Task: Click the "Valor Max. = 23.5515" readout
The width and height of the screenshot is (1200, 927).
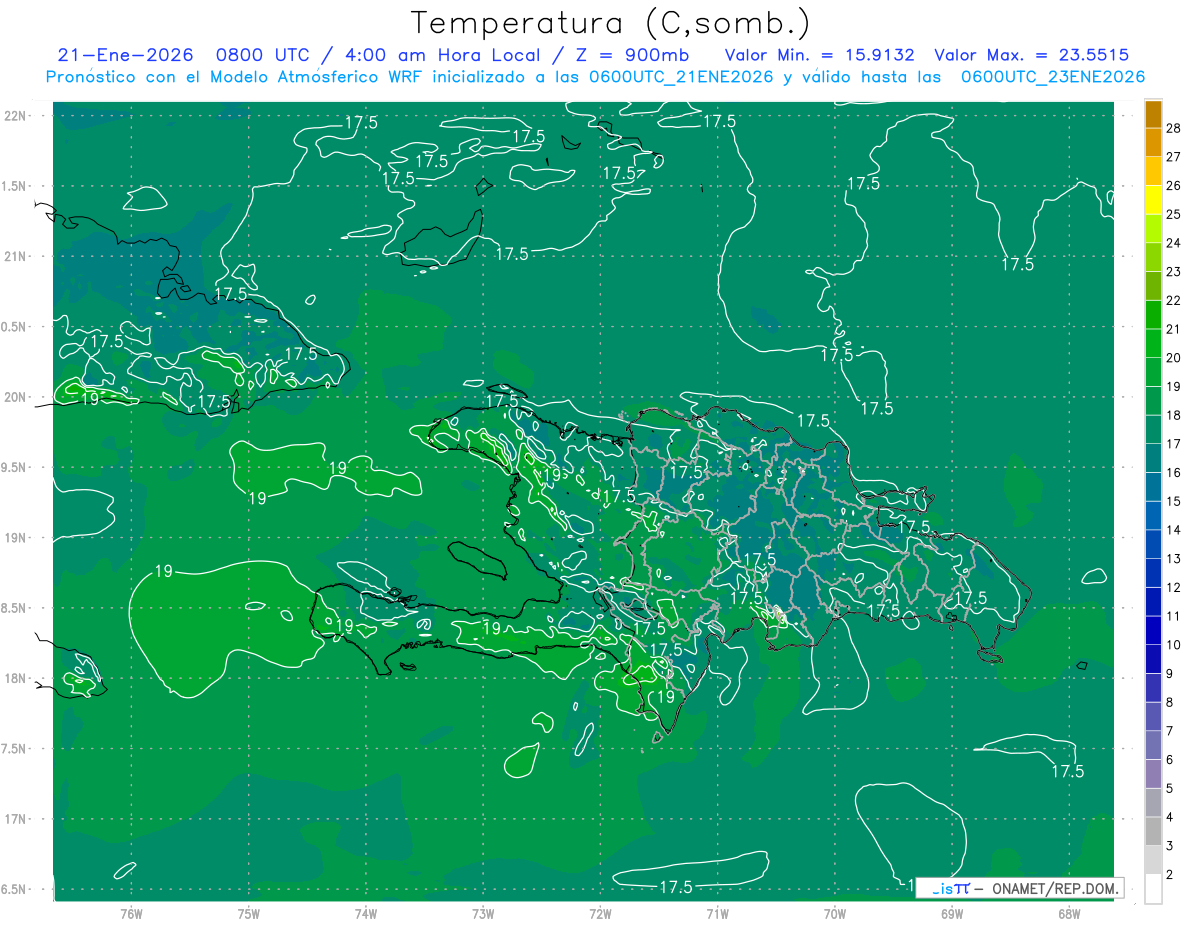Action: [x=1030, y=55]
